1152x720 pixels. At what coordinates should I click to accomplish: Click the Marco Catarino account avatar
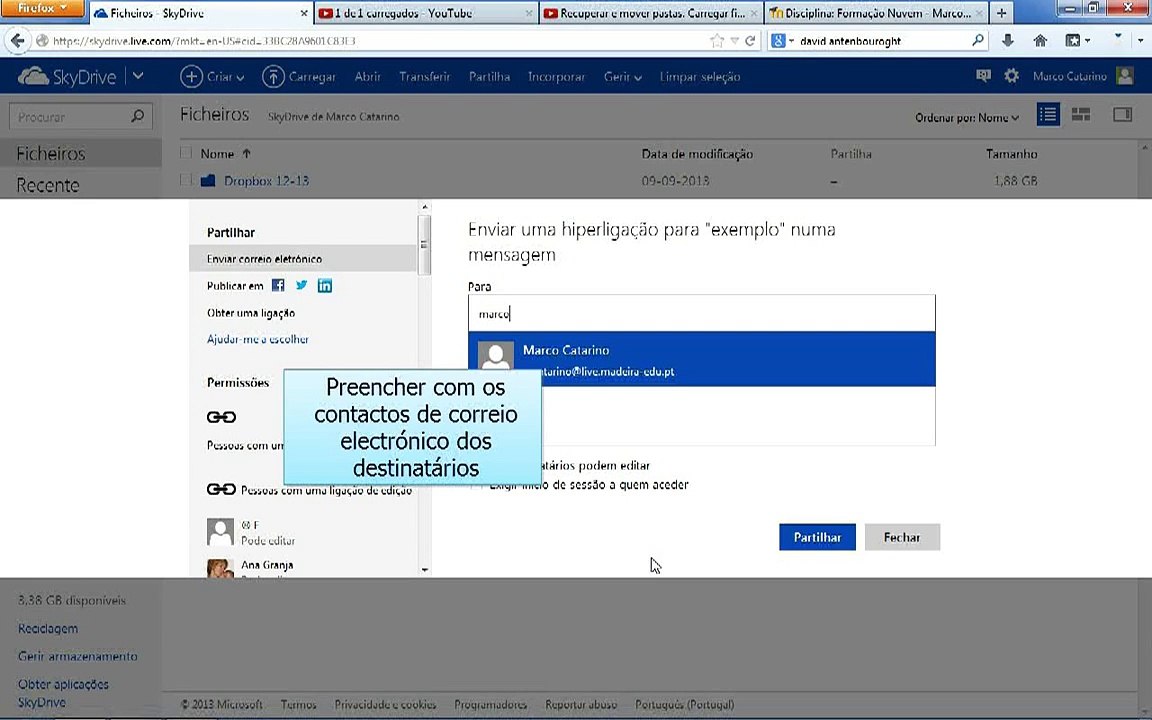tap(1125, 75)
